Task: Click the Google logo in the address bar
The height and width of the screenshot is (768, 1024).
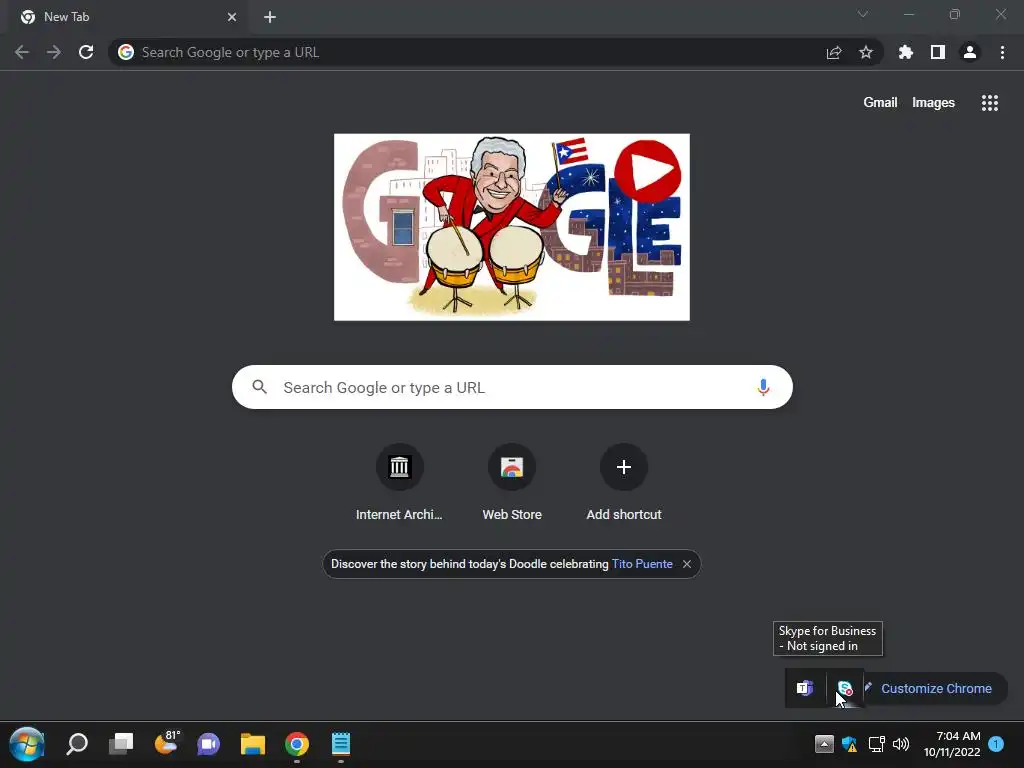Action: click(126, 52)
